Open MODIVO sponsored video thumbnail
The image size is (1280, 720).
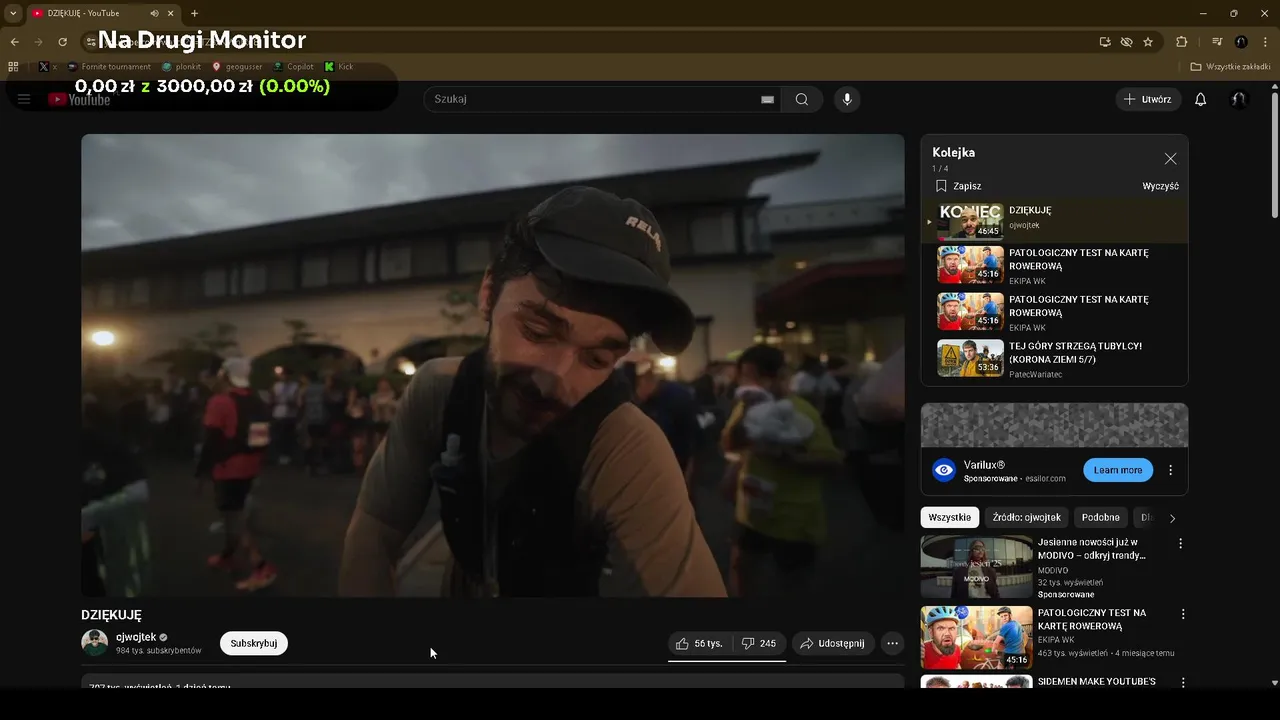pos(976,567)
